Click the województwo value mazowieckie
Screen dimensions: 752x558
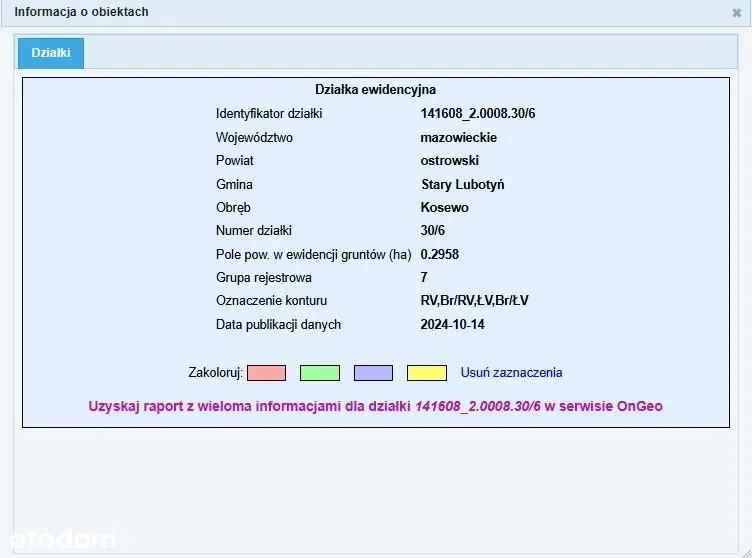pos(459,137)
